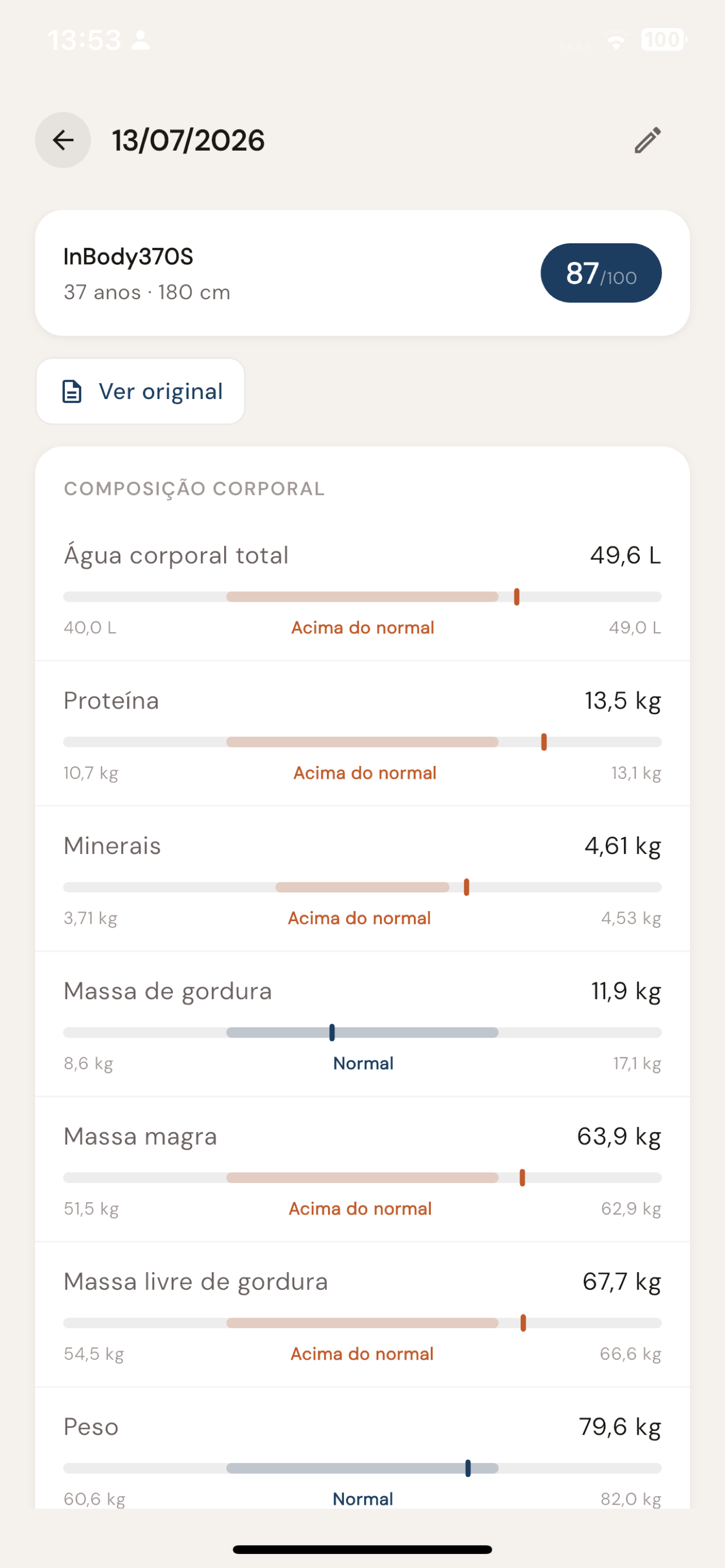Tap the Massa magra value 63,9 kg
Screen dimensions: 725x1568
pyautogui.click(x=618, y=1136)
